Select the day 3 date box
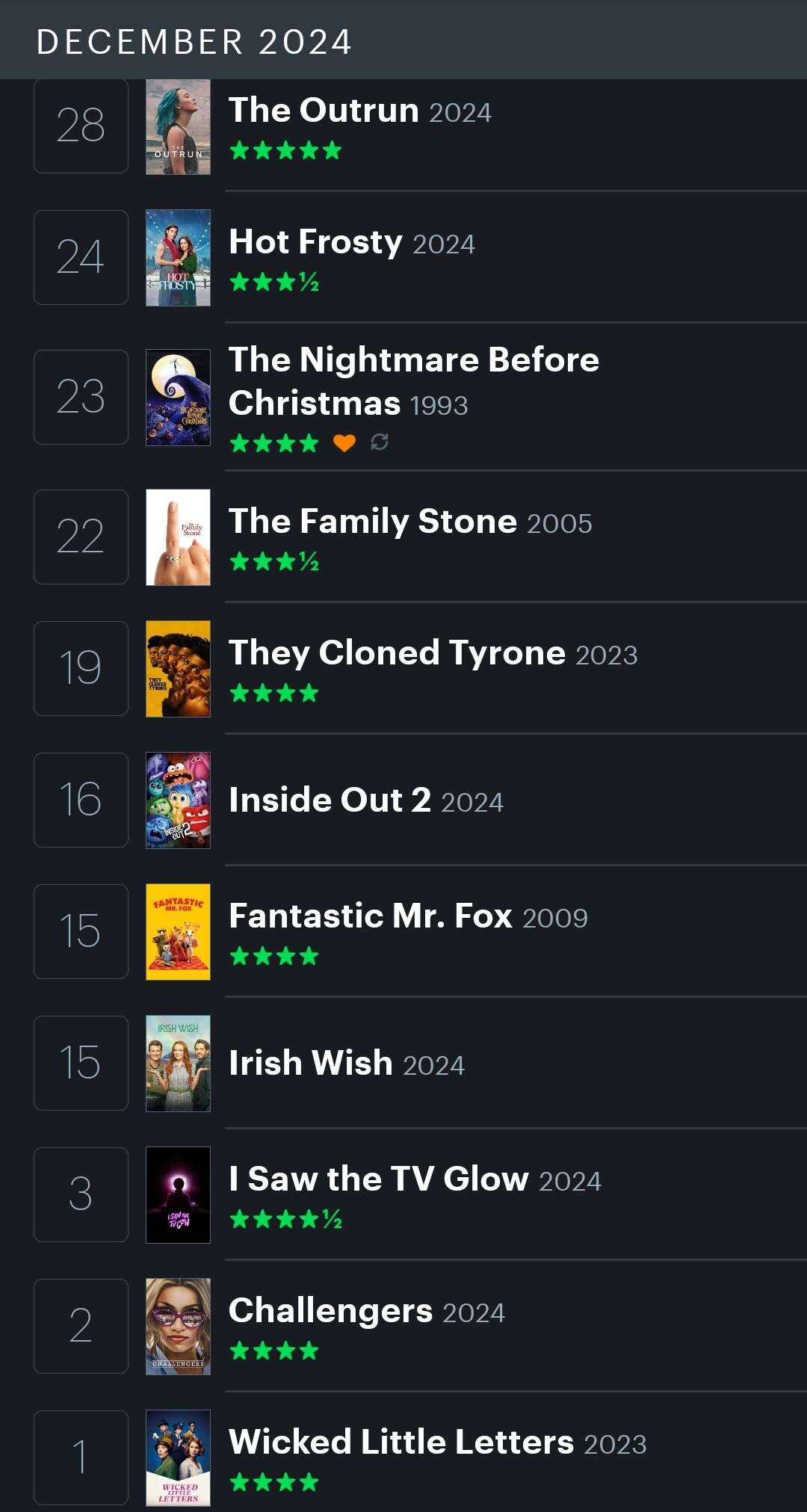Image resolution: width=807 pixels, height=1512 pixels. click(81, 1194)
